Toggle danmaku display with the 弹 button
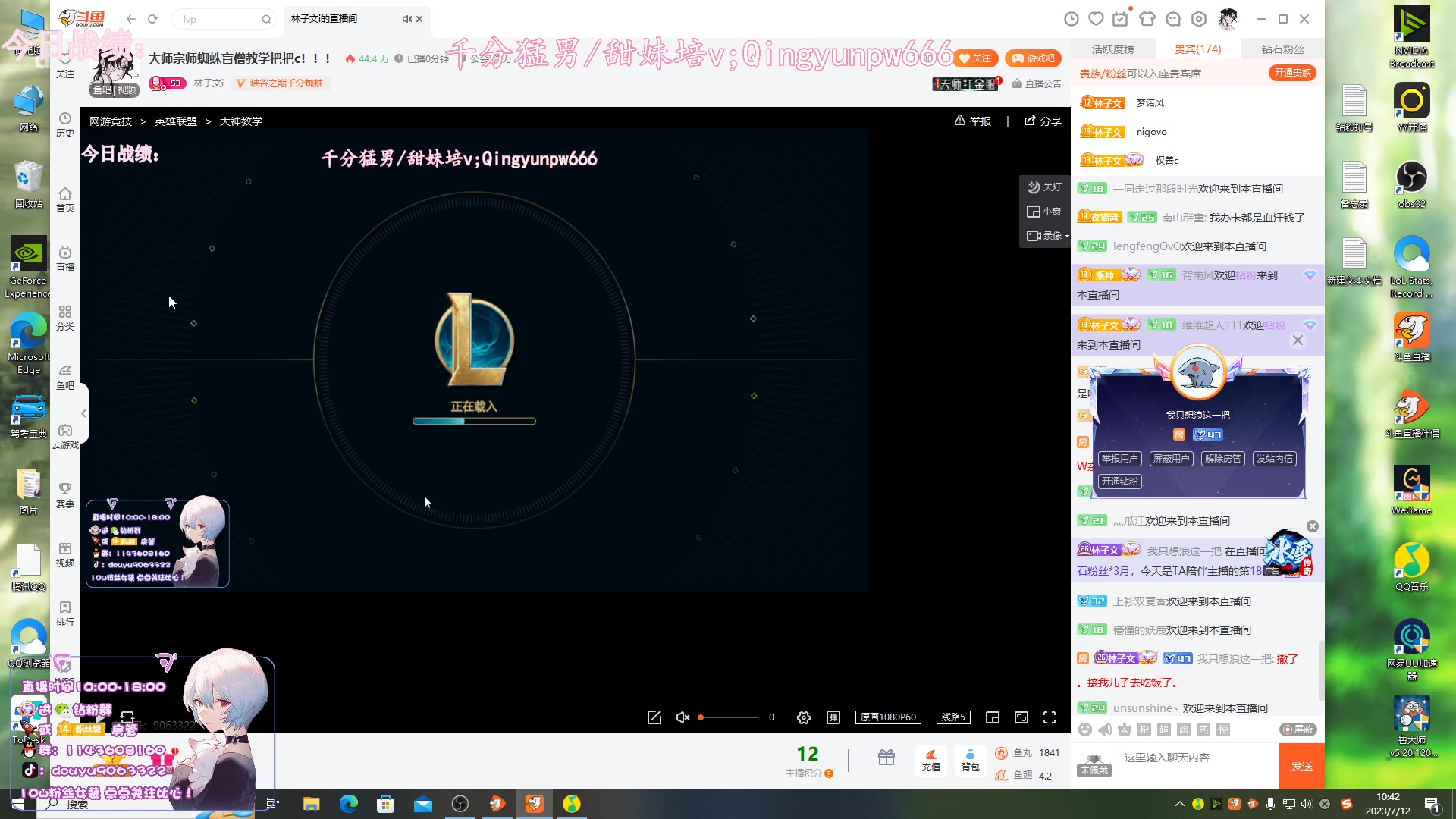The image size is (1456, 819). 832,717
